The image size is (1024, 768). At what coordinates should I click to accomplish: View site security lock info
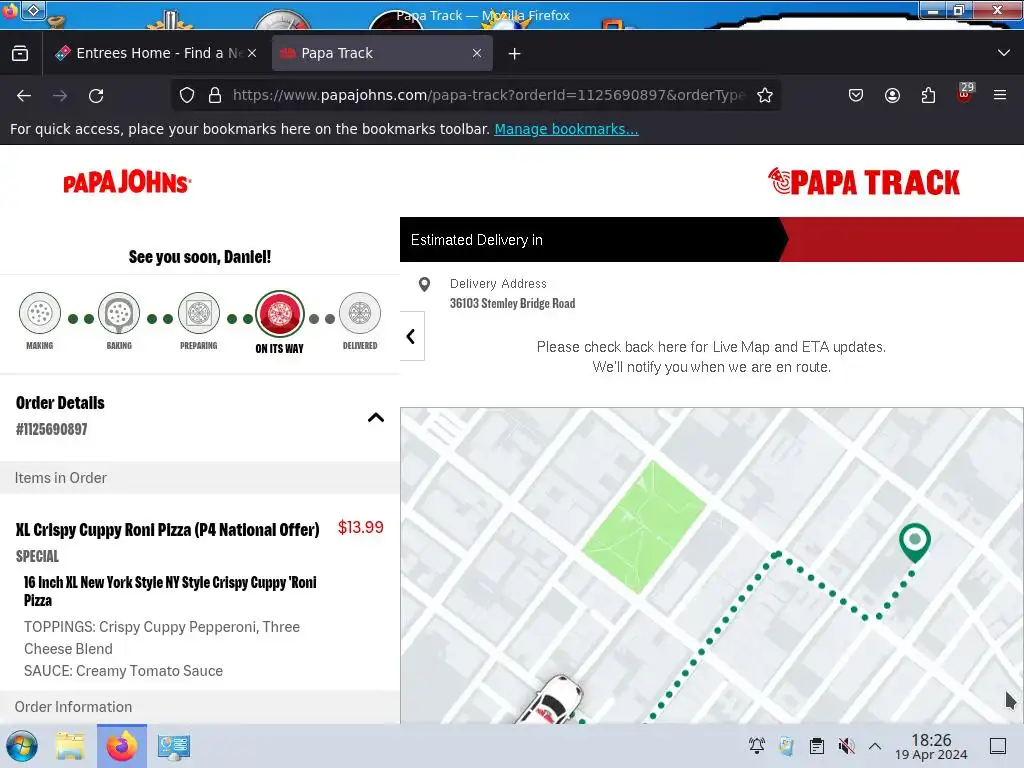215,95
